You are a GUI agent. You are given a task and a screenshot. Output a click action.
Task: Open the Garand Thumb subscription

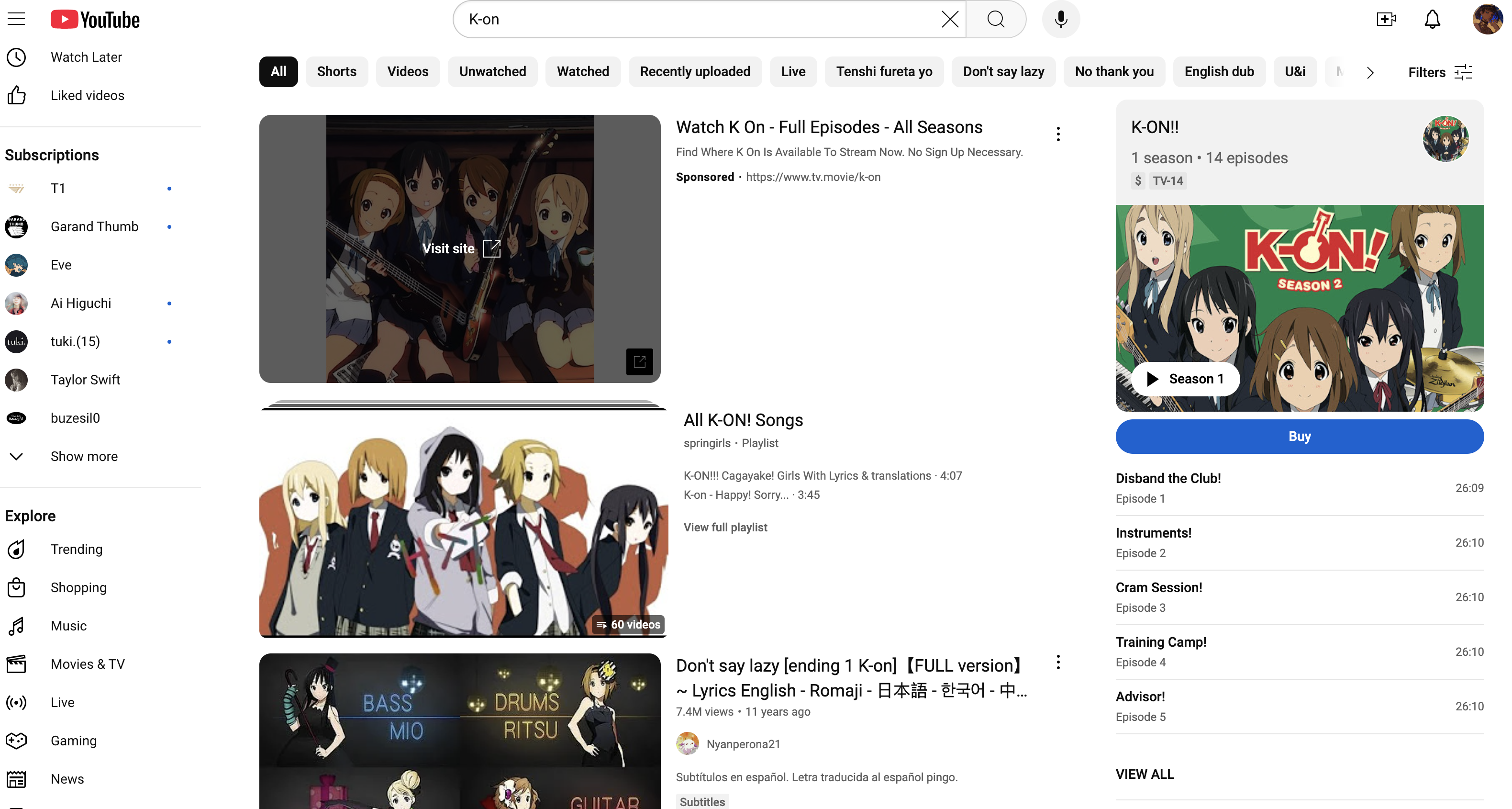click(100, 226)
